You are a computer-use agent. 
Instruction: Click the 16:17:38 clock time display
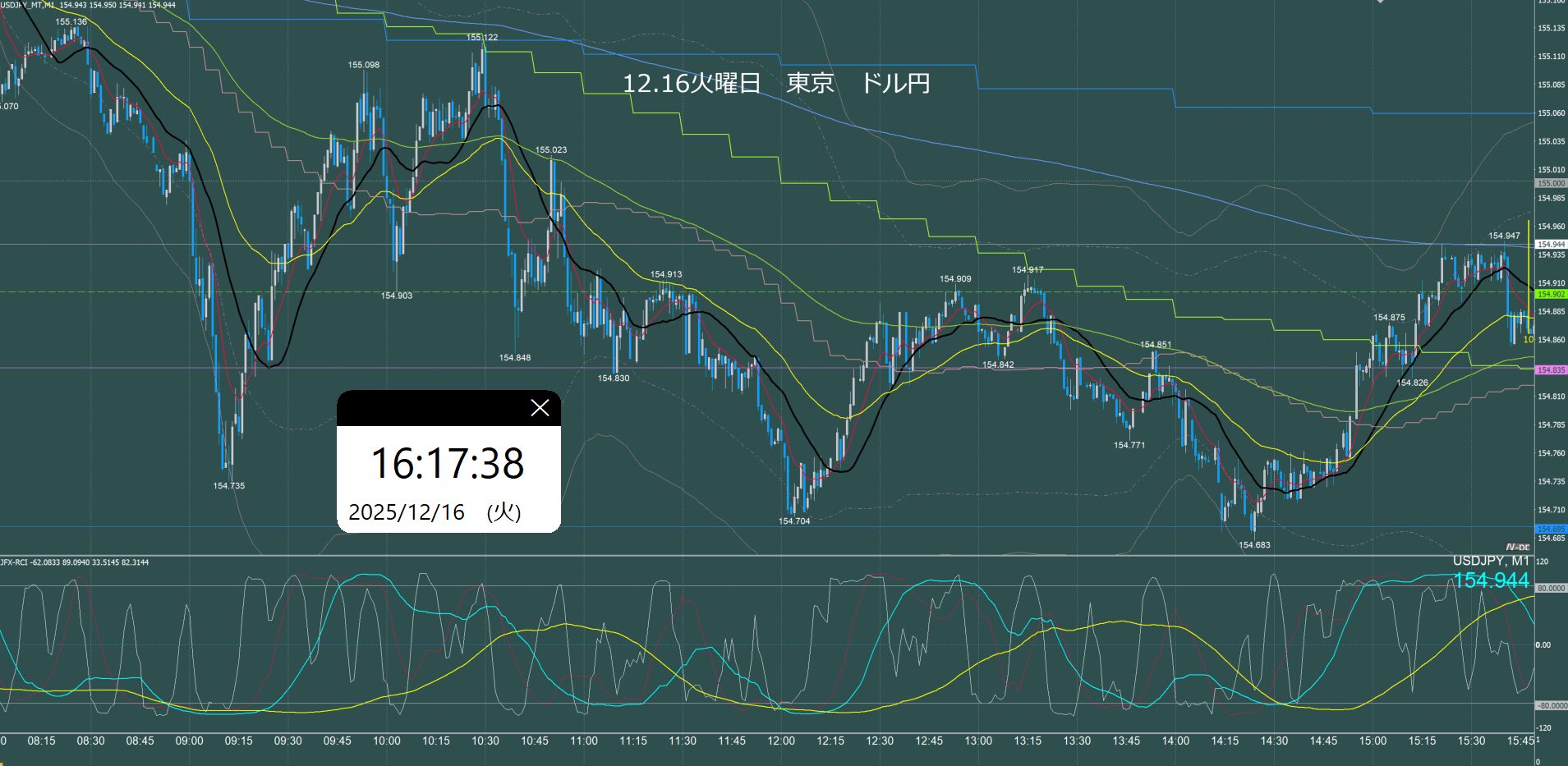click(448, 463)
